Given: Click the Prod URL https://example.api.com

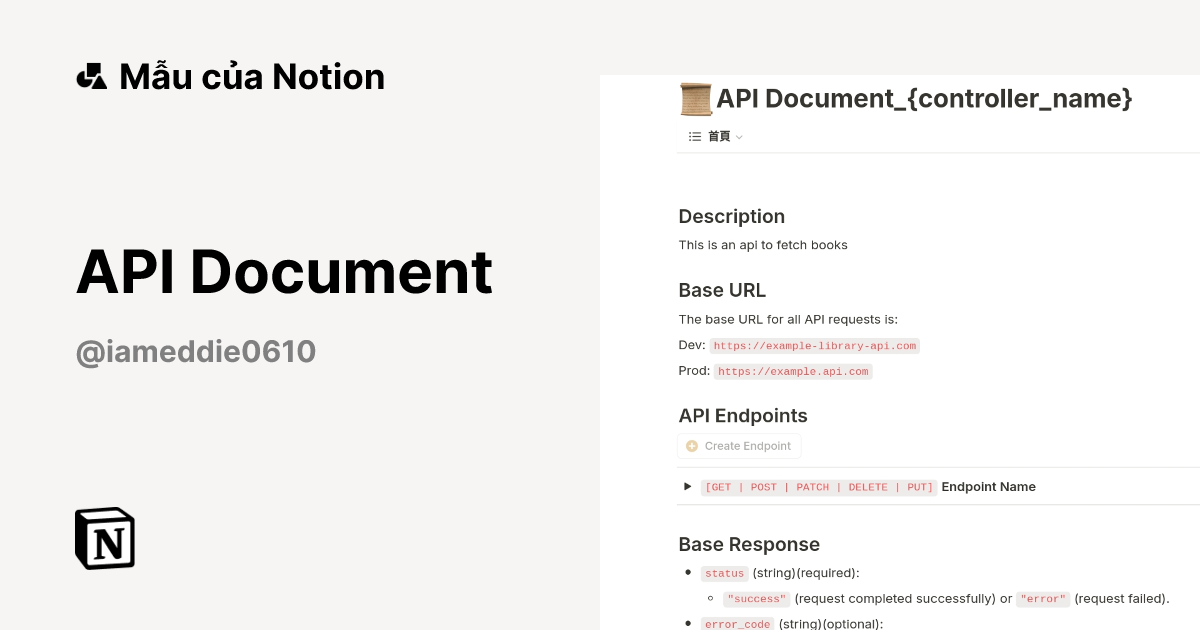Looking at the screenshot, I should pos(794,371).
